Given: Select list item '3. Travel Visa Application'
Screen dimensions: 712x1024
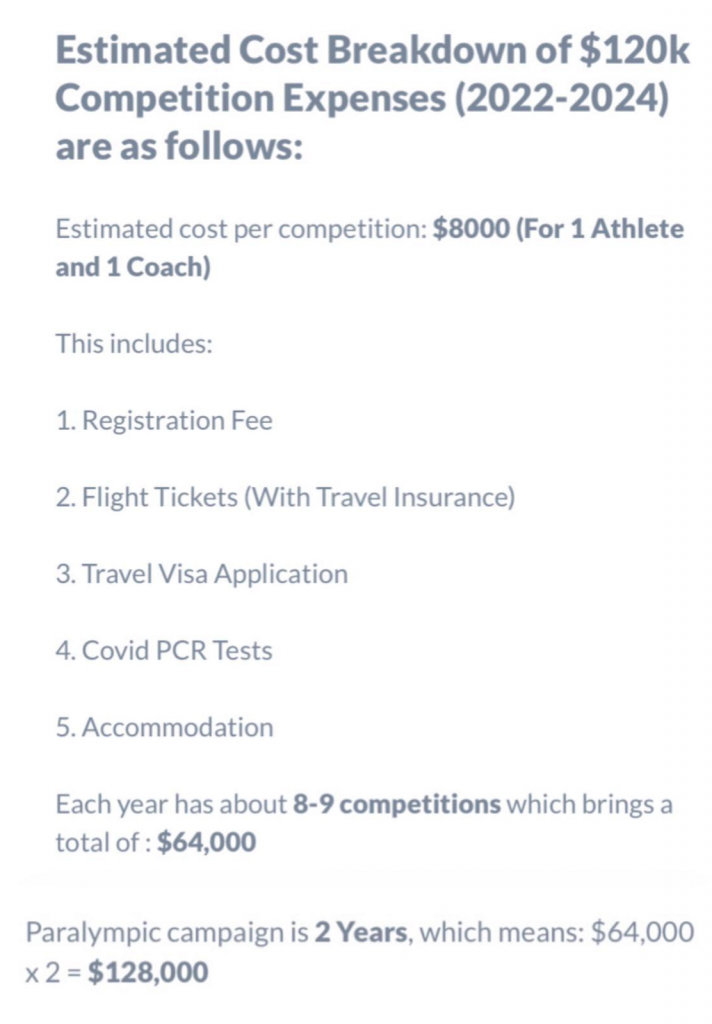Looking at the screenshot, I should [202, 574].
